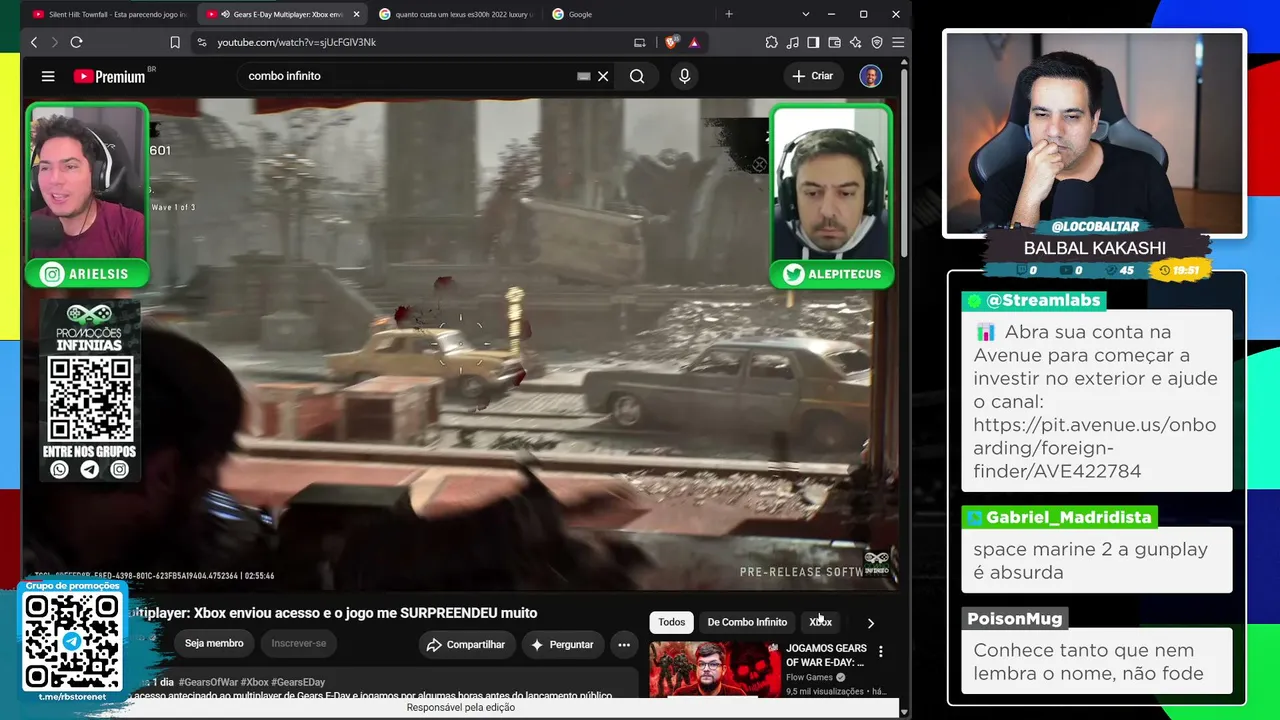Image resolution: width=1280 pixels, height=720 pixels.
Task: Select the Xbox filter chip
Action: click(x=820, y=622)
